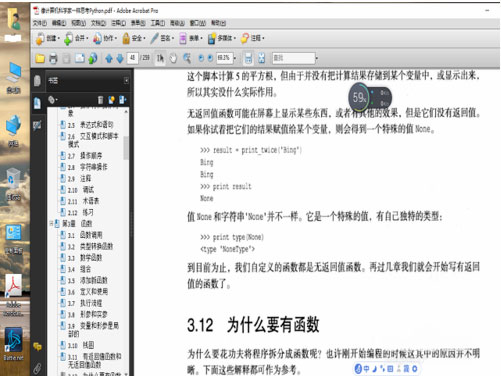Viewport: 501px width, 376px height.
Task: Open the 视图 (View) menu
Action: pyautogui.click(x=79, y=23)
